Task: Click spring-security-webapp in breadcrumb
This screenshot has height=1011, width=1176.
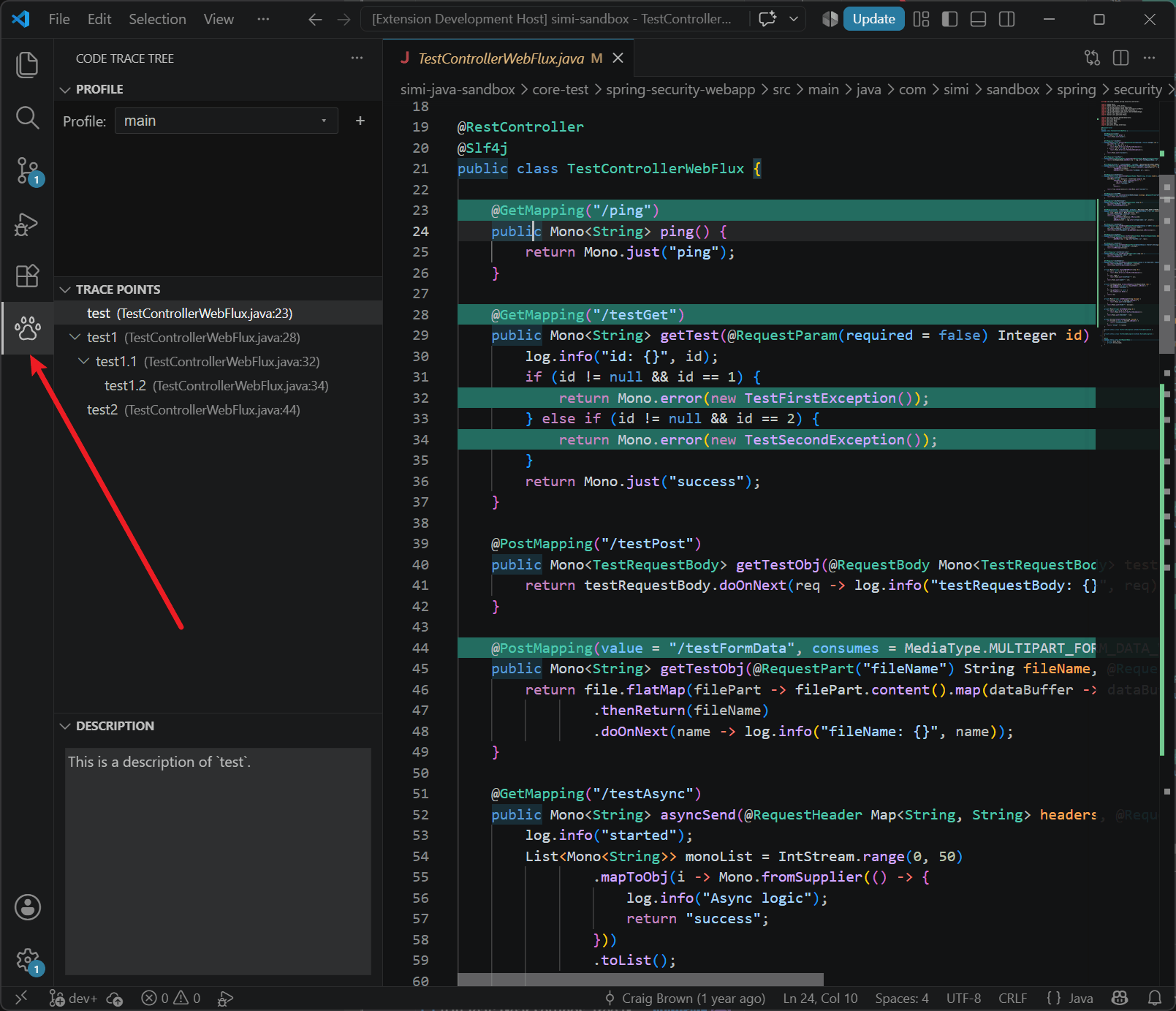Action: (x=680, y=89)
